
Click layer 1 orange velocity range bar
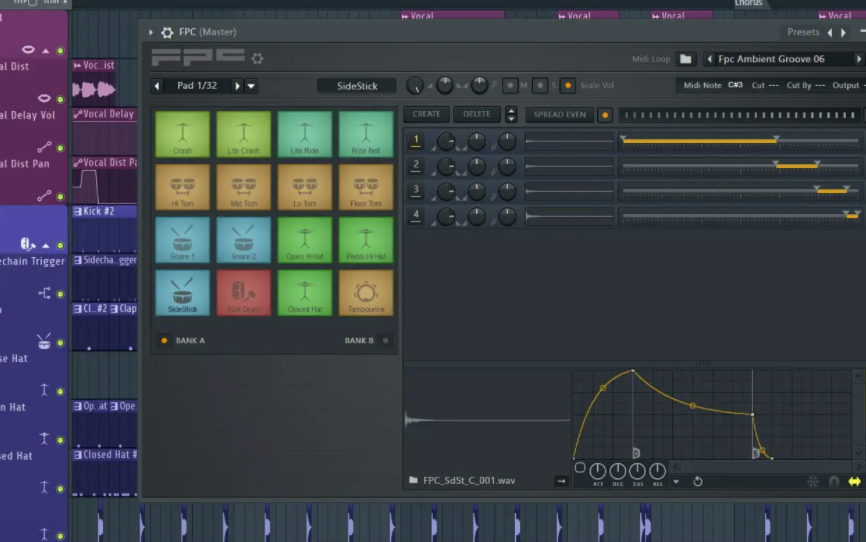tap(699, 141)
